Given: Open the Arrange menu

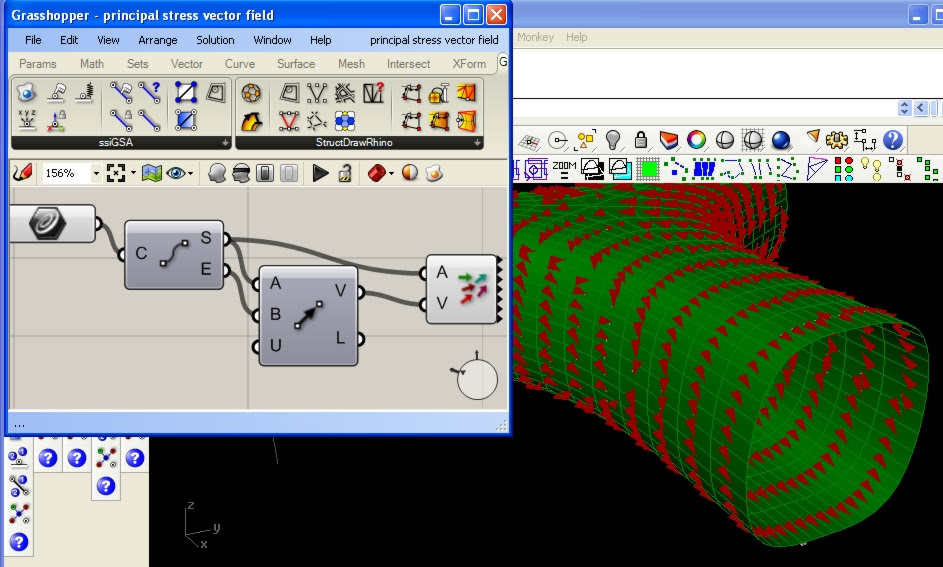Looking at the screenshot, I should [158, 40].
